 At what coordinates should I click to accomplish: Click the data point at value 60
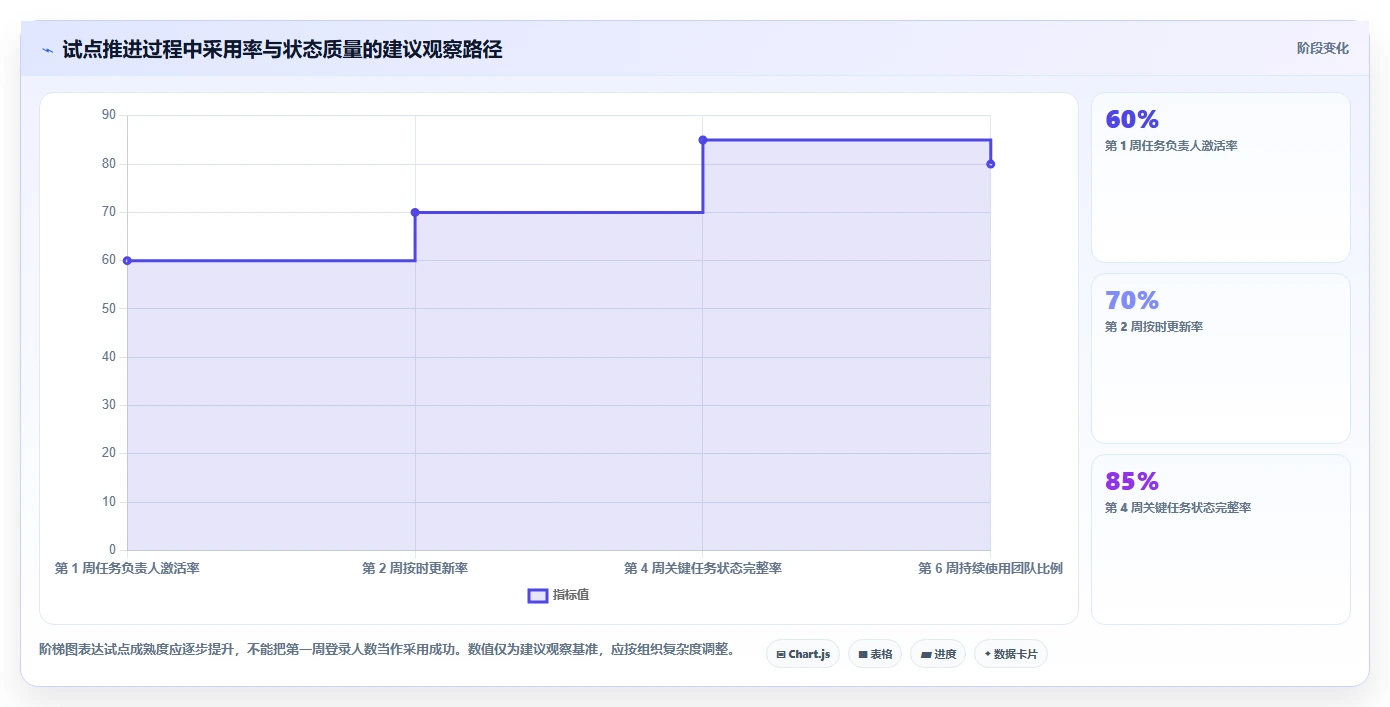click(127, 261)
